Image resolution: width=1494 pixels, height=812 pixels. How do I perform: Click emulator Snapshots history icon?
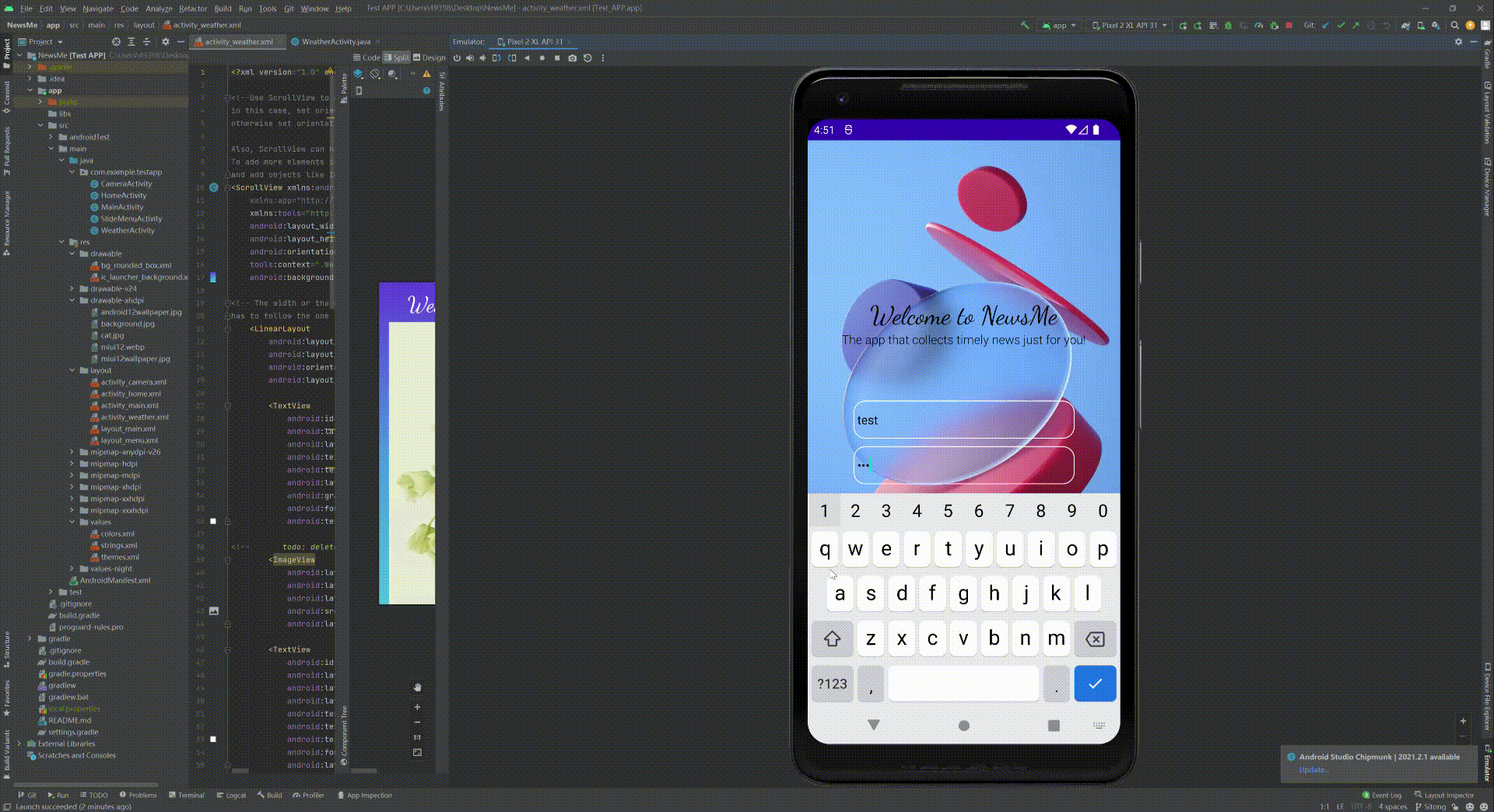pos(587,58)
